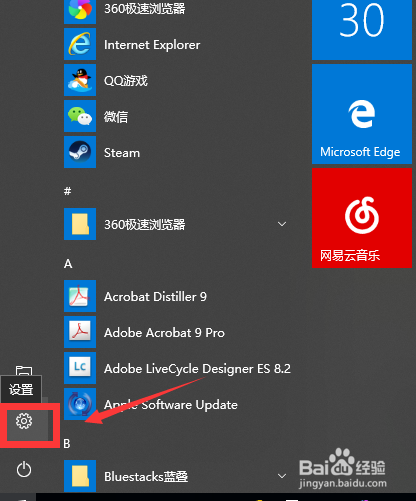Open Adobe LiveCycle Designer ES 8.2 icon
The image size is (416, 501).
pos(80,368)
